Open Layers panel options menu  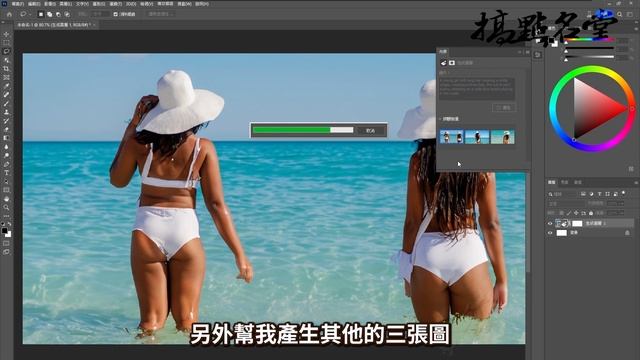(636, 182)
